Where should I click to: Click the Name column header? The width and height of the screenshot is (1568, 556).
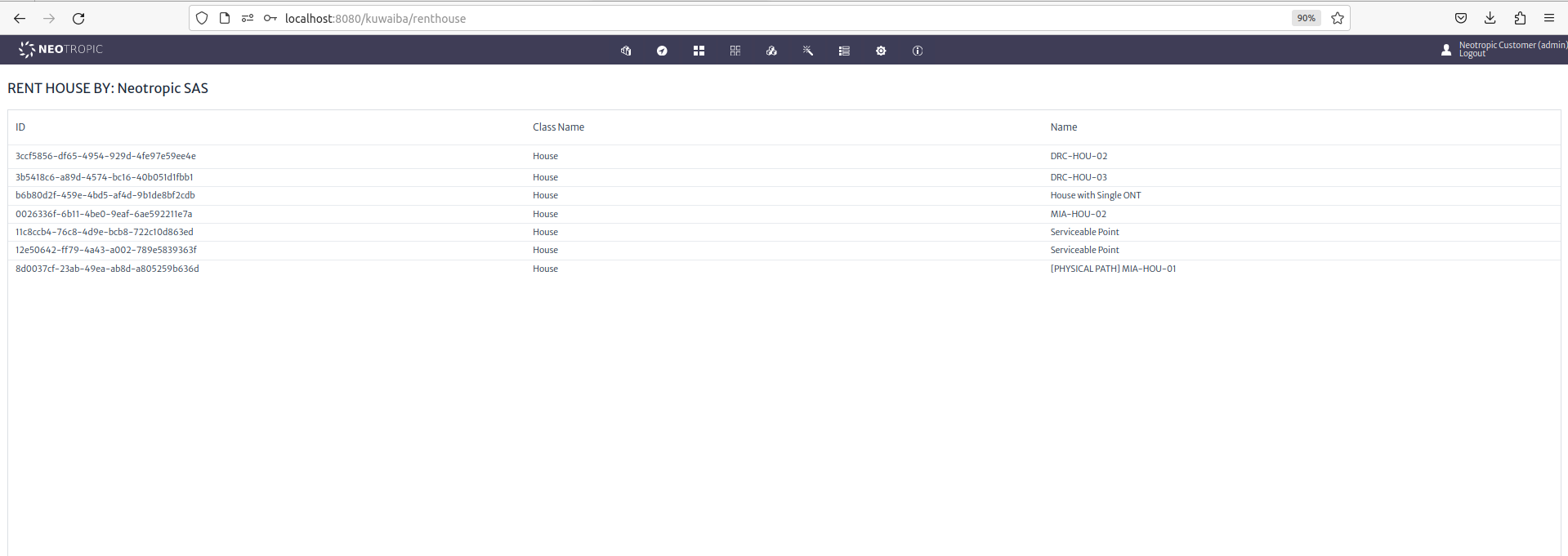click(1064, 127)
